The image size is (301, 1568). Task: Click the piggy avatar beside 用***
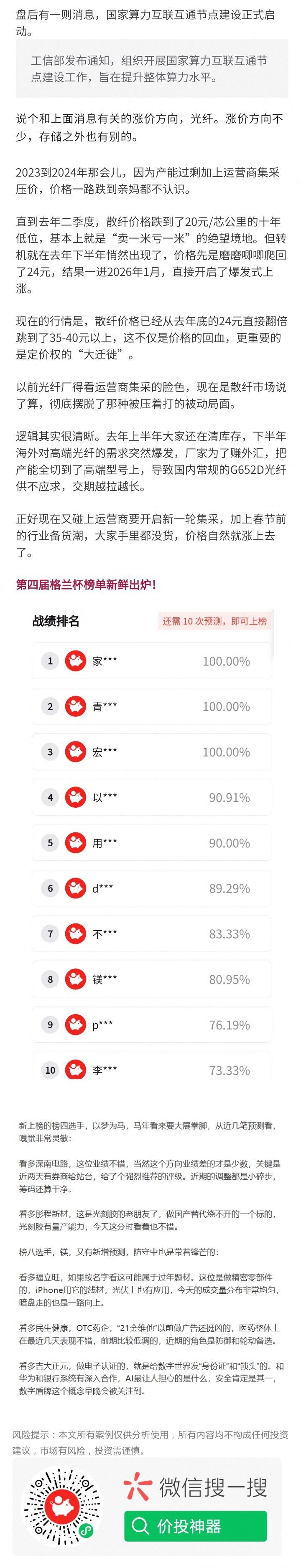76,843
